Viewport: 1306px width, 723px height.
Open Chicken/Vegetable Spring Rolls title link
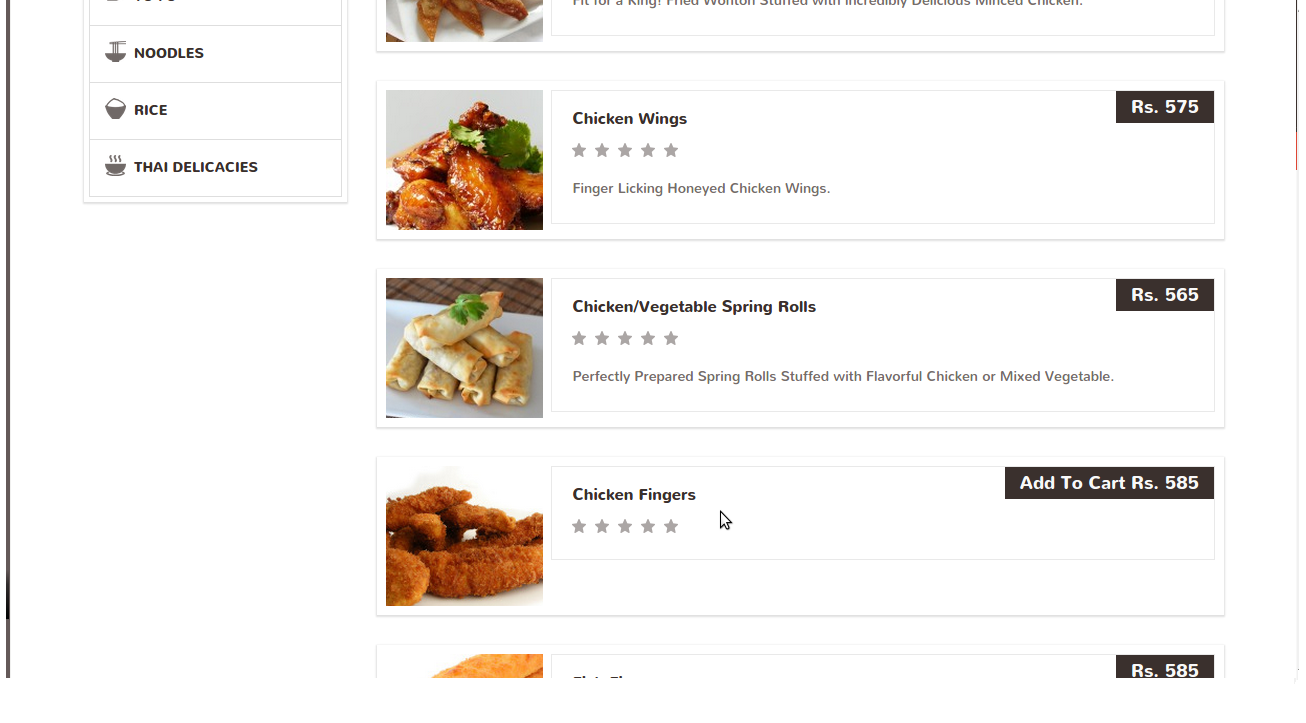coord(694,306)
